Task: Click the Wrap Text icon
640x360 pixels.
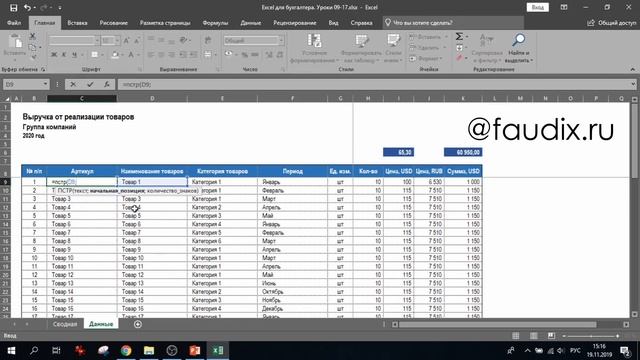Action: coord(208,40)
